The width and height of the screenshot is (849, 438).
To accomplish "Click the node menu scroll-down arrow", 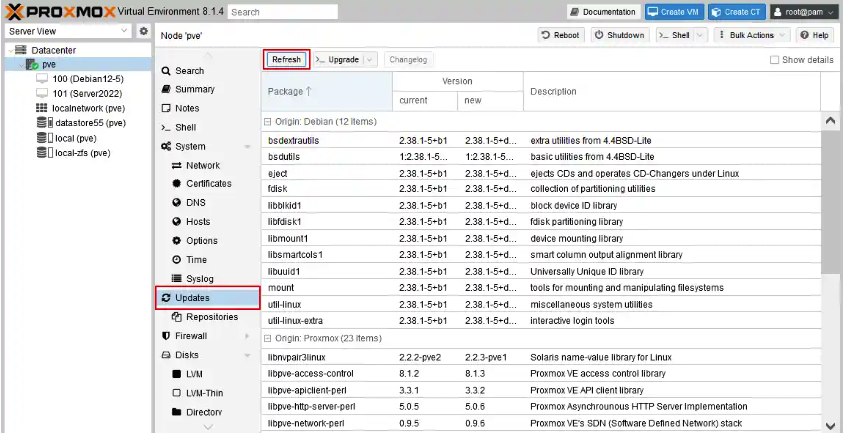I will coord(208,427).
